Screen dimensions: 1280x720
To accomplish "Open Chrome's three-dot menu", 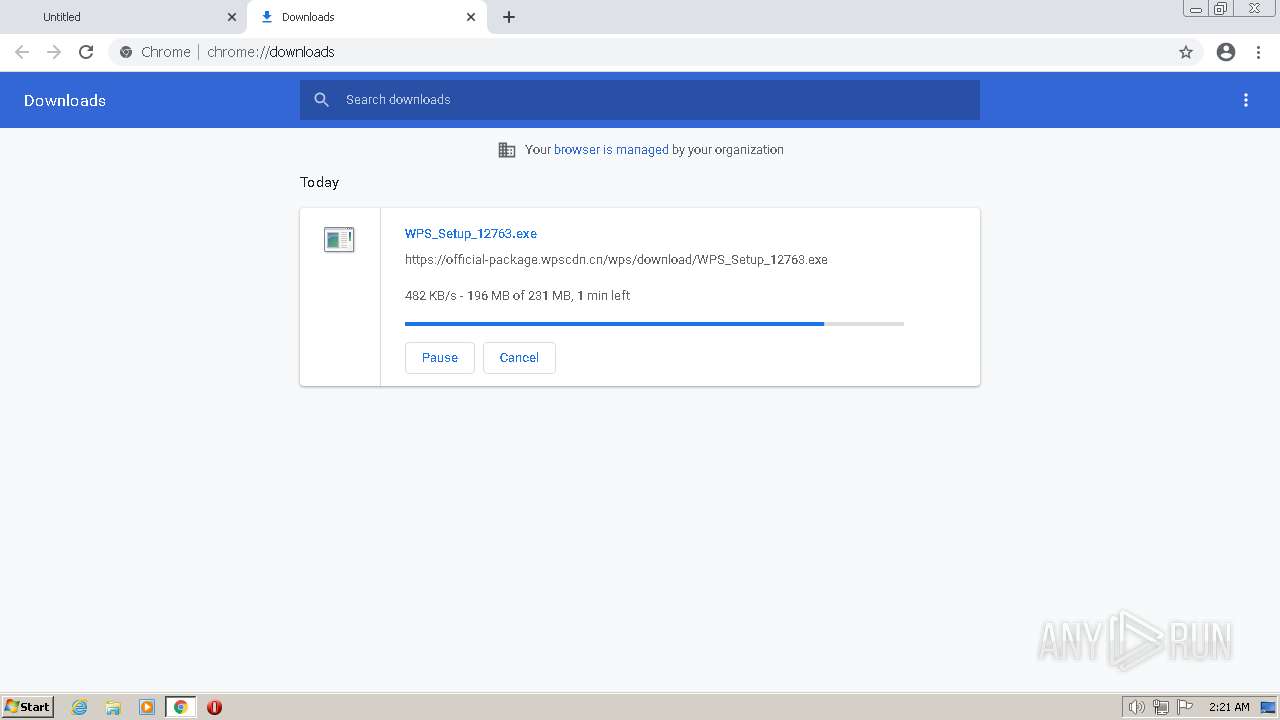I will tap(1258, 52).
